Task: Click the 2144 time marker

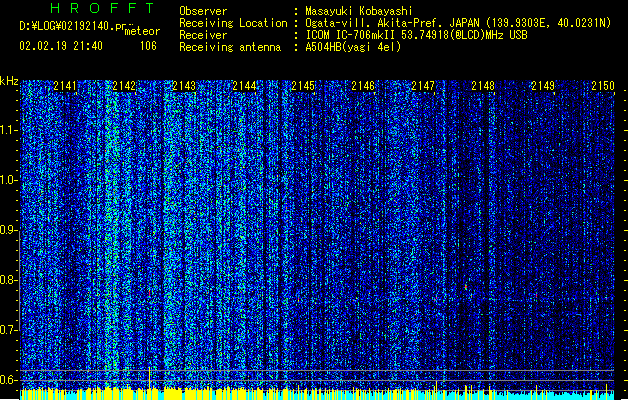Action: point(244,86)
